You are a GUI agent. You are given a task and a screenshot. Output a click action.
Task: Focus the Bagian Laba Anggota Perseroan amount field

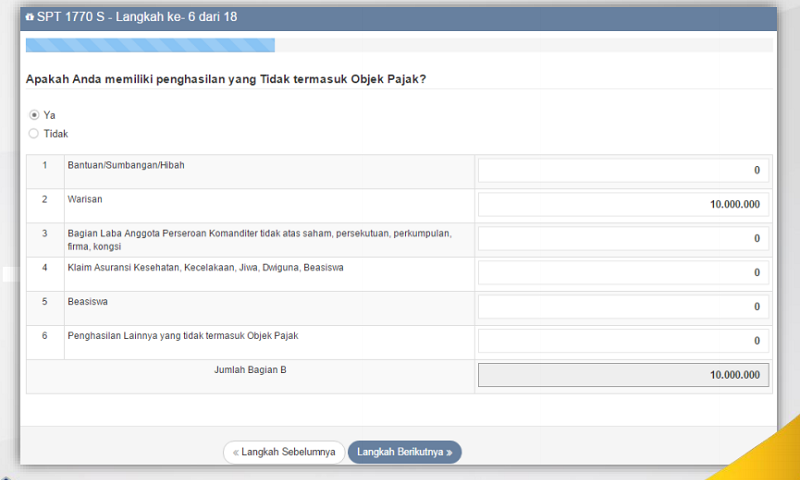point(624,239)
